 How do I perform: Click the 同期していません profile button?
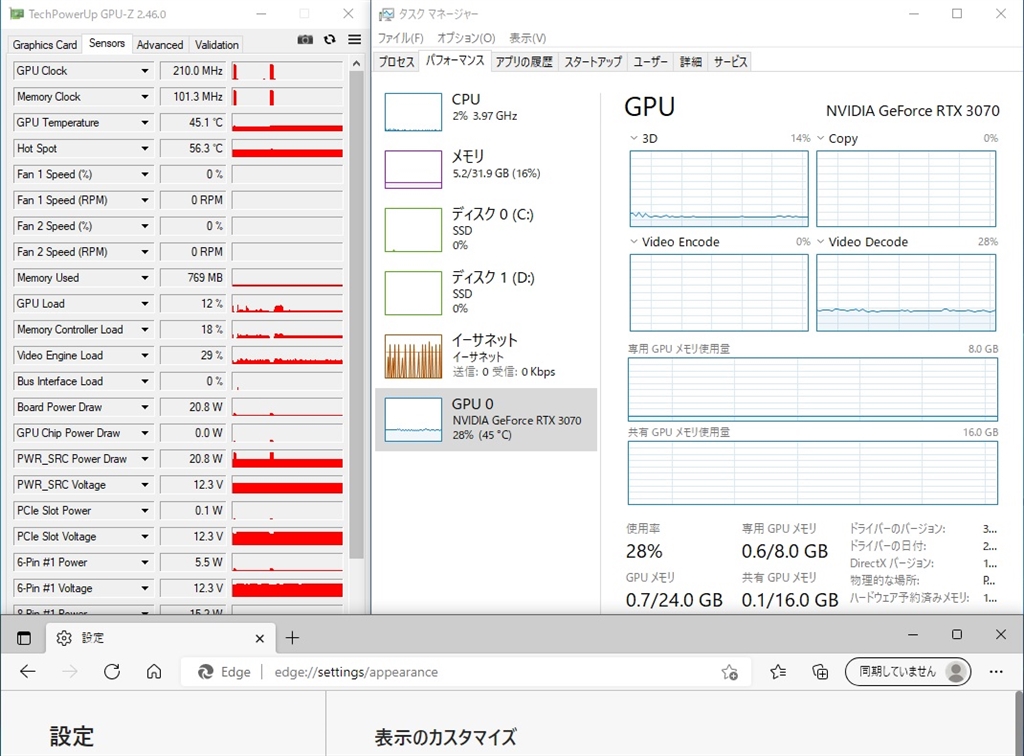(907, 672)
